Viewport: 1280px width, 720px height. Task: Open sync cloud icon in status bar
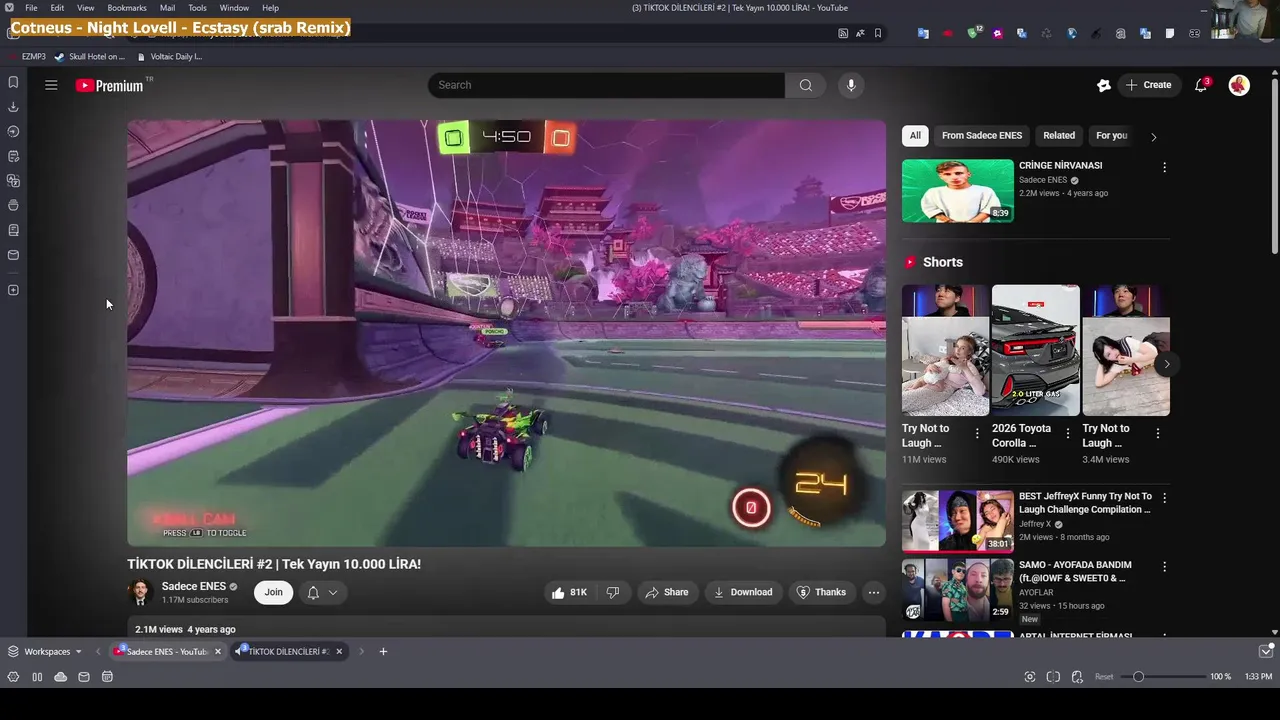[60, 677]
